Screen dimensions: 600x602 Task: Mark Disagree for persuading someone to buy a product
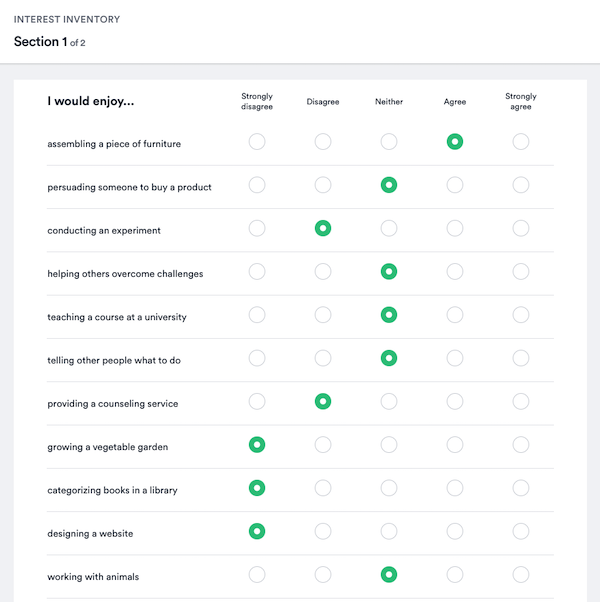click(x=323, y=185)
